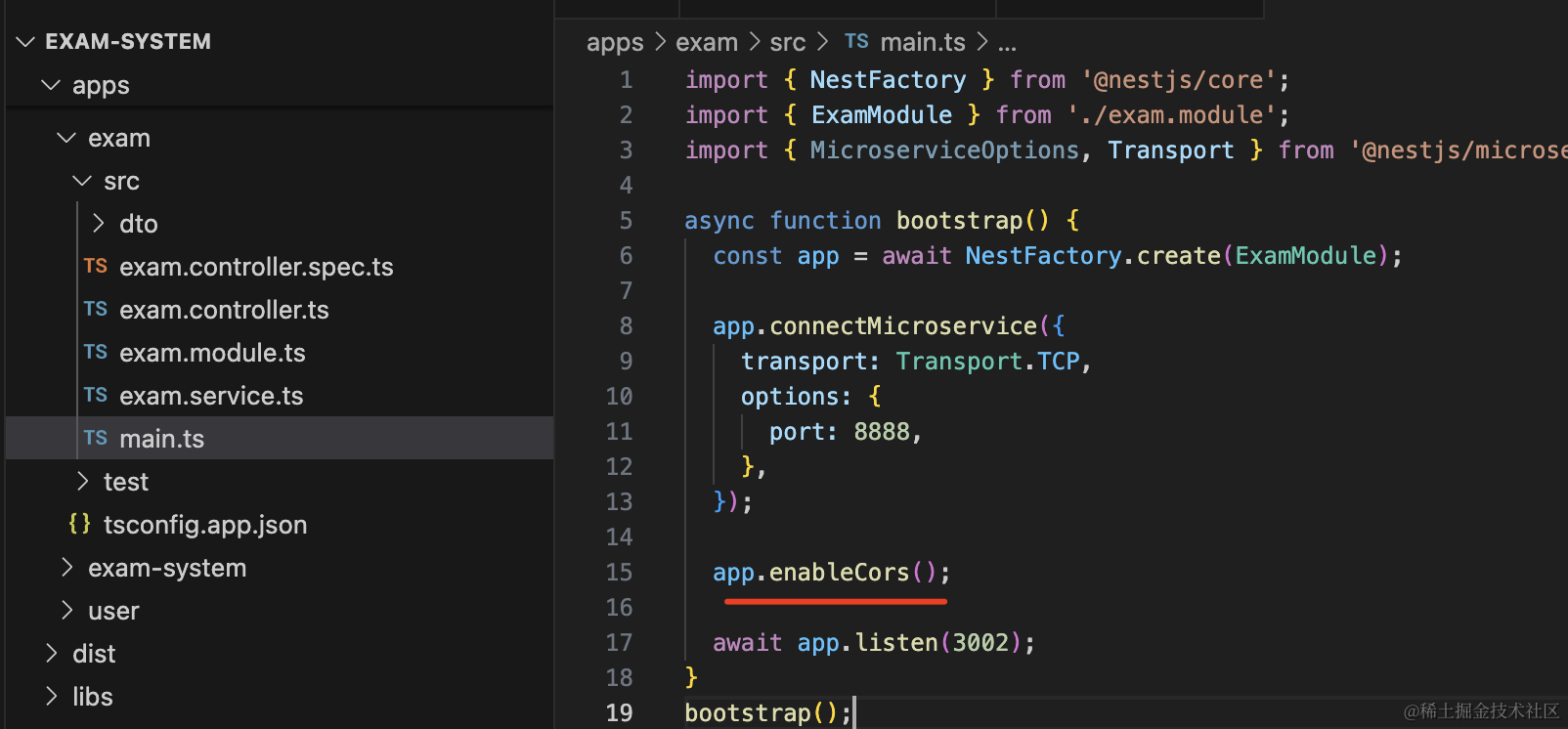This screenshot has height=729, width=1568.
Task: Click the port value 8888
Action: (882, 432)
